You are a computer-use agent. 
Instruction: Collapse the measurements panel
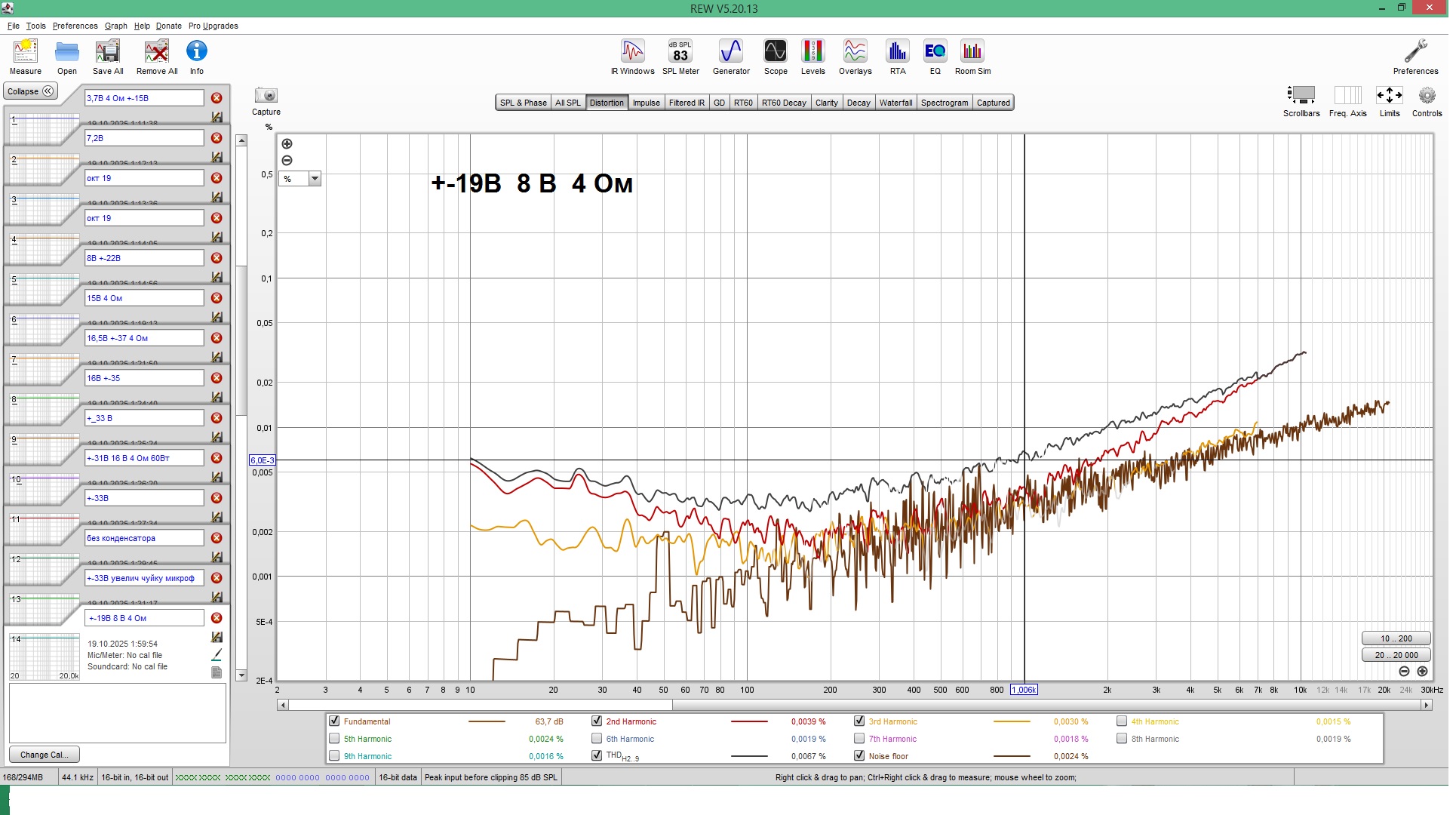pyautogui.click(x=31, y=92)
